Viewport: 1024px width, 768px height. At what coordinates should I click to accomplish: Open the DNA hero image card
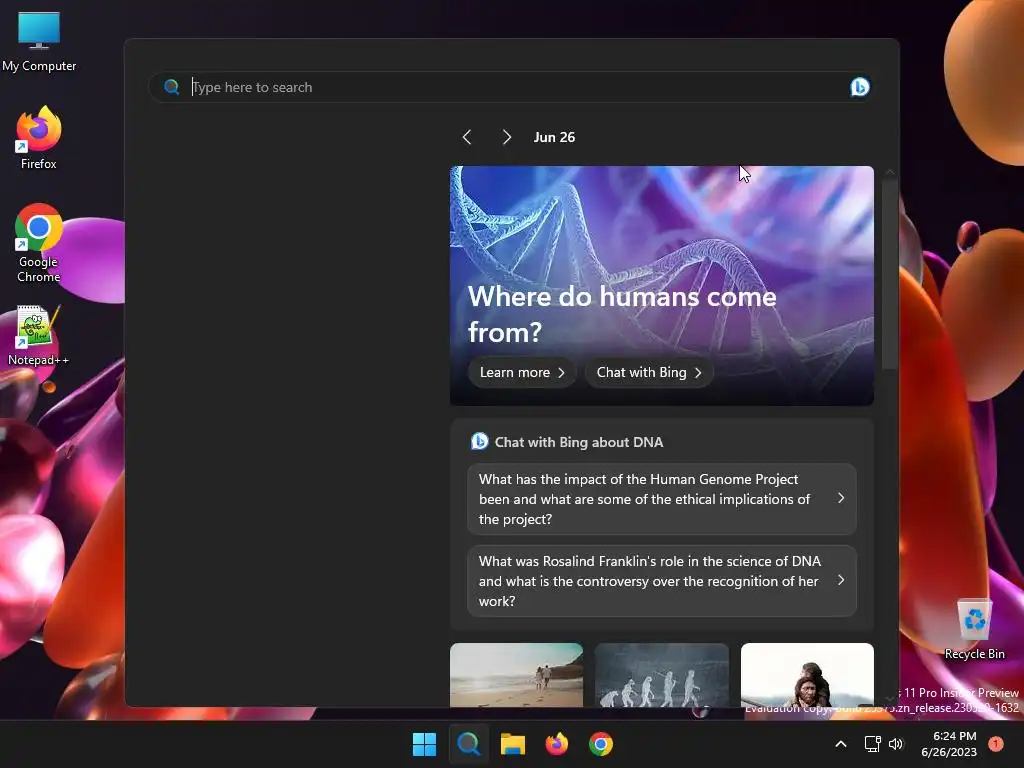click(662, 285)
